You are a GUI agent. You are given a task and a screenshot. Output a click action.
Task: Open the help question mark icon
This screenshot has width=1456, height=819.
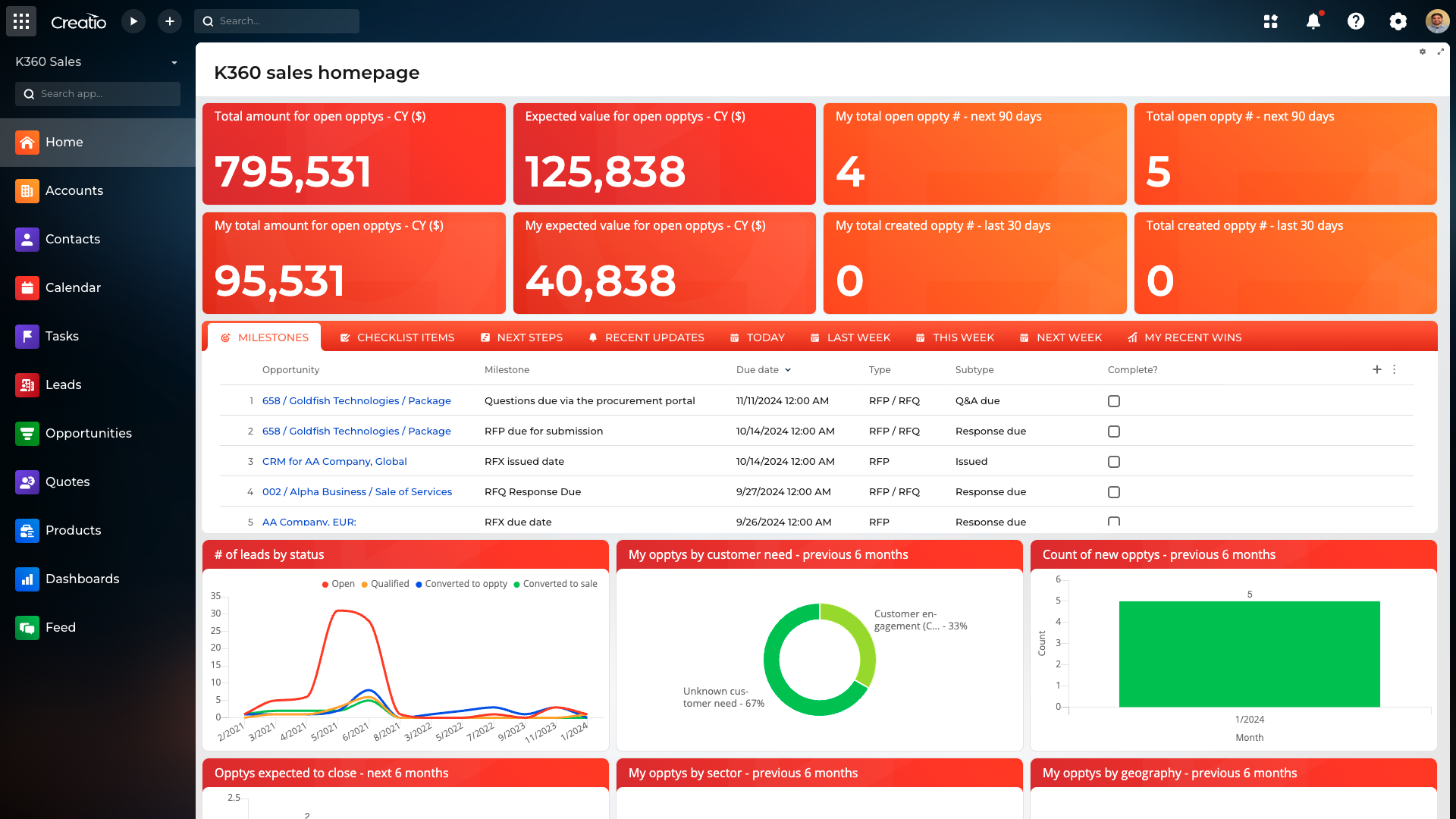(x=1356, y=21)
